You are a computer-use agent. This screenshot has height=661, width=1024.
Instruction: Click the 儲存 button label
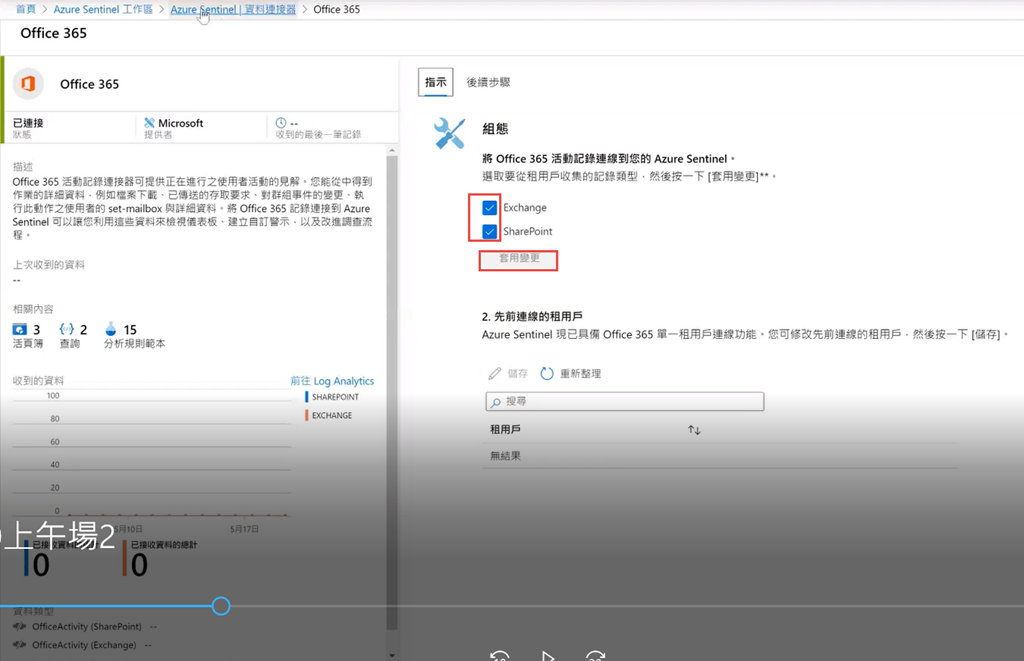pos(518,374)
